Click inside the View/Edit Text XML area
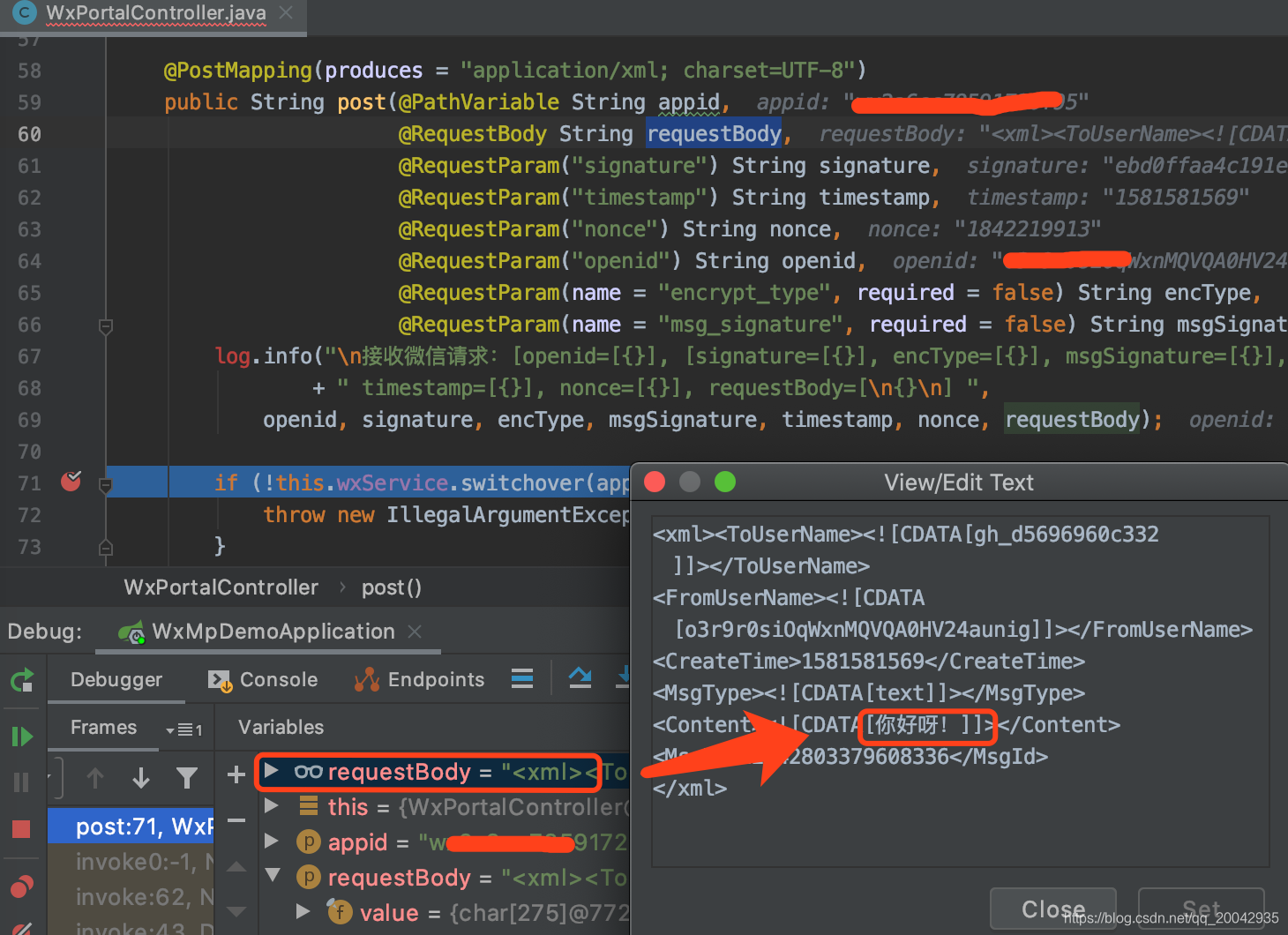 (960, 692)
